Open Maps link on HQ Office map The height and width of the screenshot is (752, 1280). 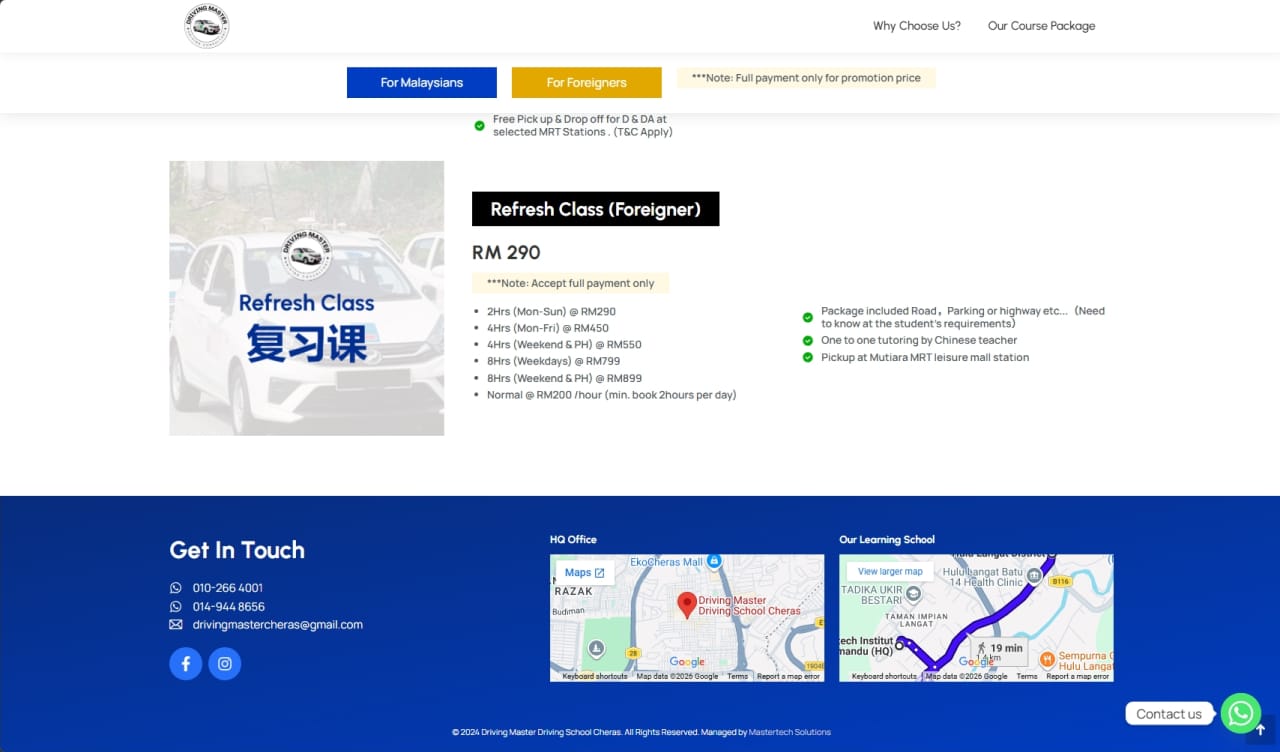pyautogui.click(x=585, y=573)
